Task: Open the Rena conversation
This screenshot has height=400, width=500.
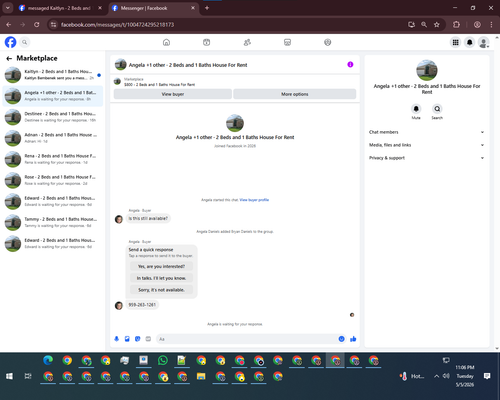Action: [53, 159]
